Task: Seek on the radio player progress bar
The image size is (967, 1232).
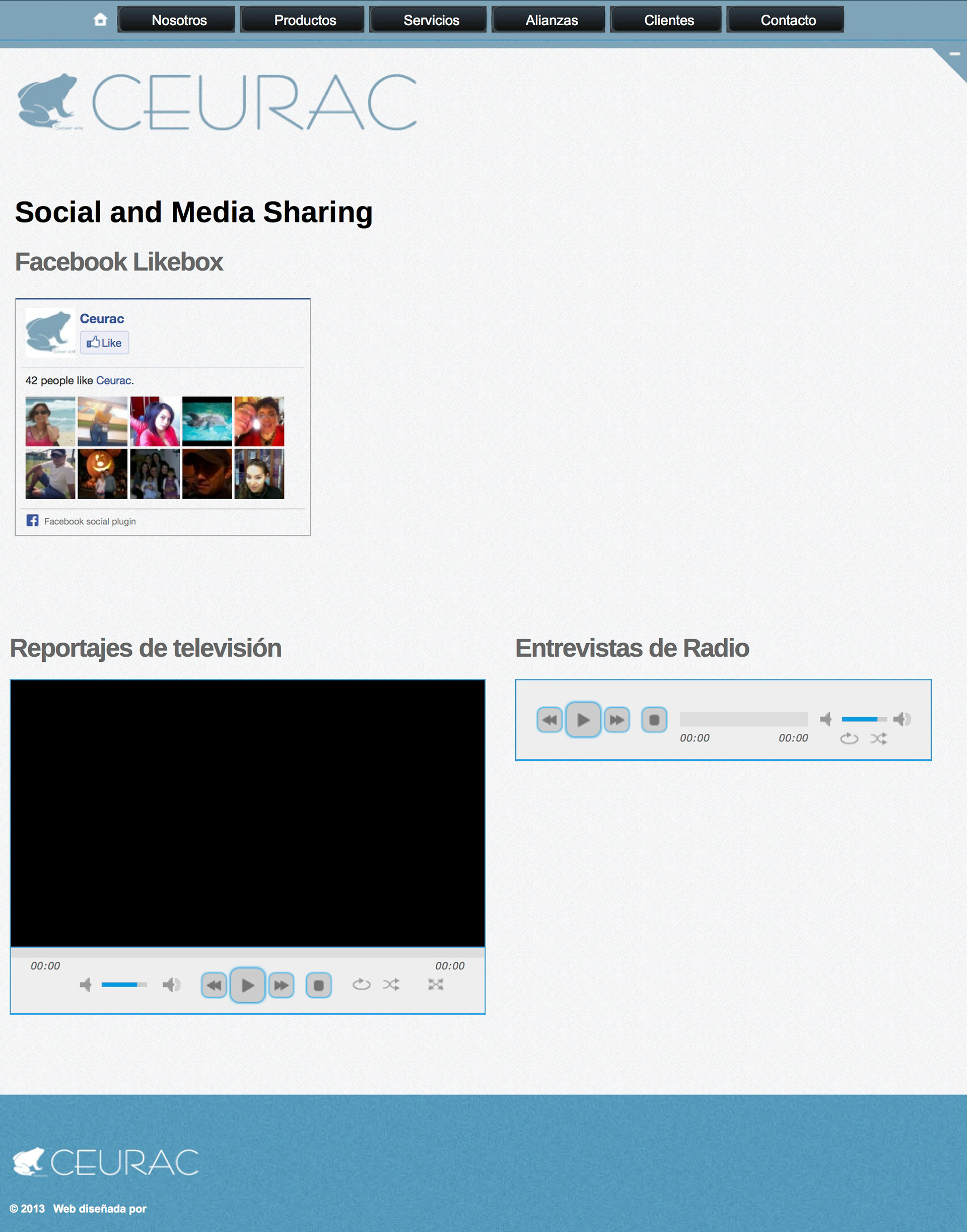Action: (744, 719)
